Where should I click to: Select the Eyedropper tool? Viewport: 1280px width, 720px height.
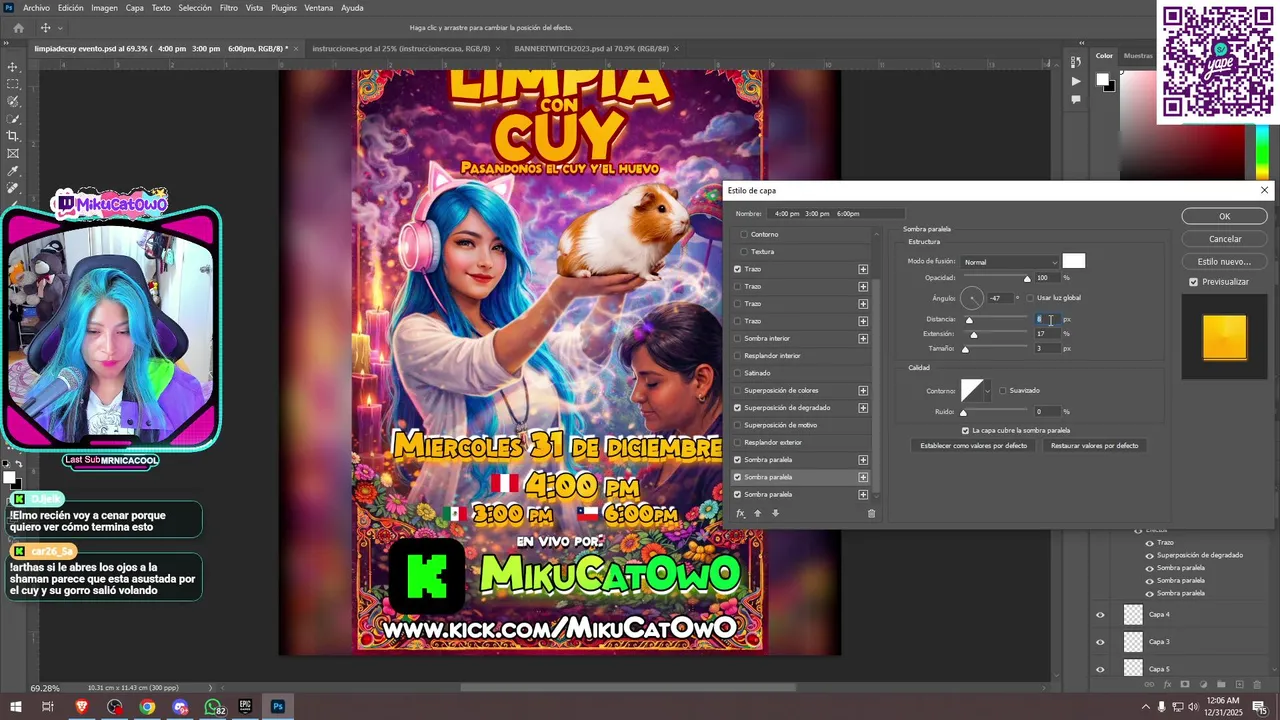(x=13, y=171)
